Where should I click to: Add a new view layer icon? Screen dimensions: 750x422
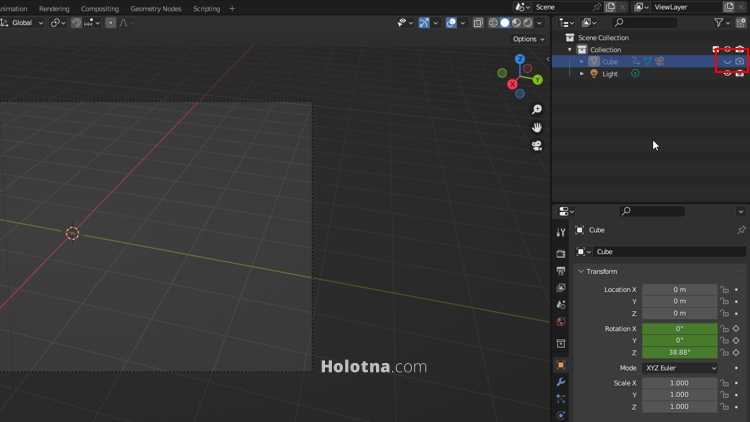(x=729, y=7)
